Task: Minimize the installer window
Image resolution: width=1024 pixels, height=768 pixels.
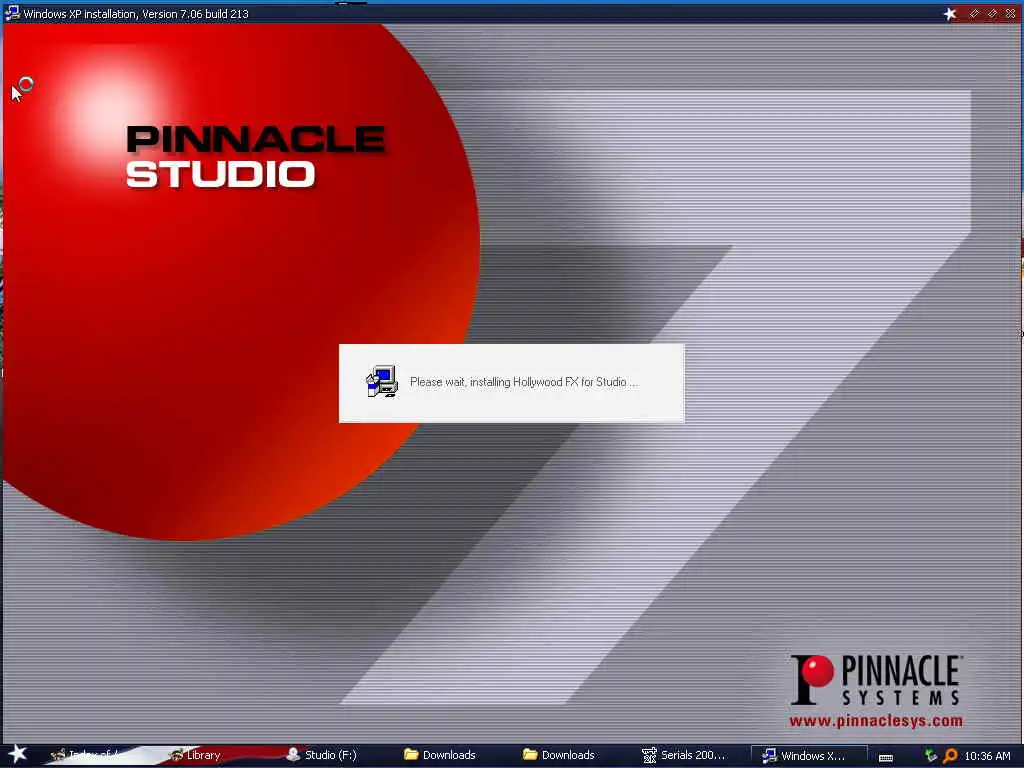Action: point(974,13)
